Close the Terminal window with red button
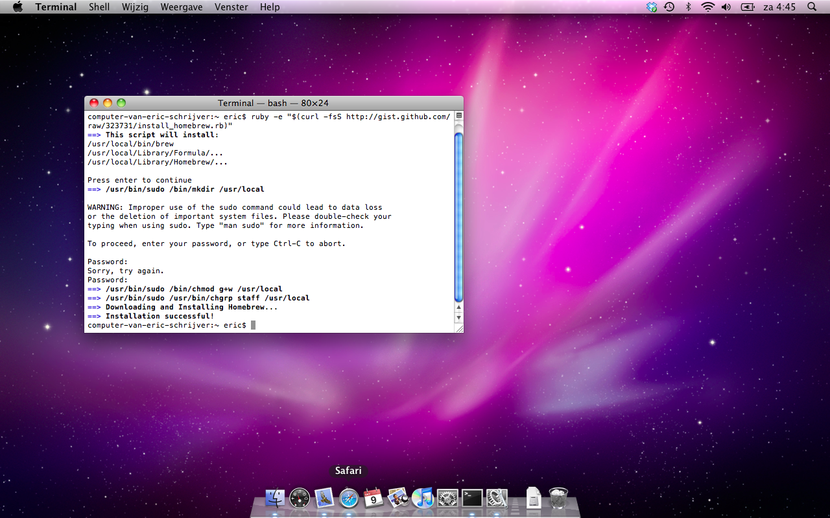Screen dimensions: 830x518 (94, 103)
